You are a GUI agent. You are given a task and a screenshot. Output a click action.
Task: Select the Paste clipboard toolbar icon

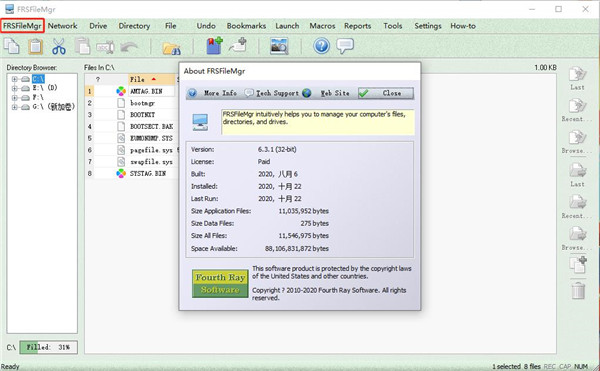[35, 46]
